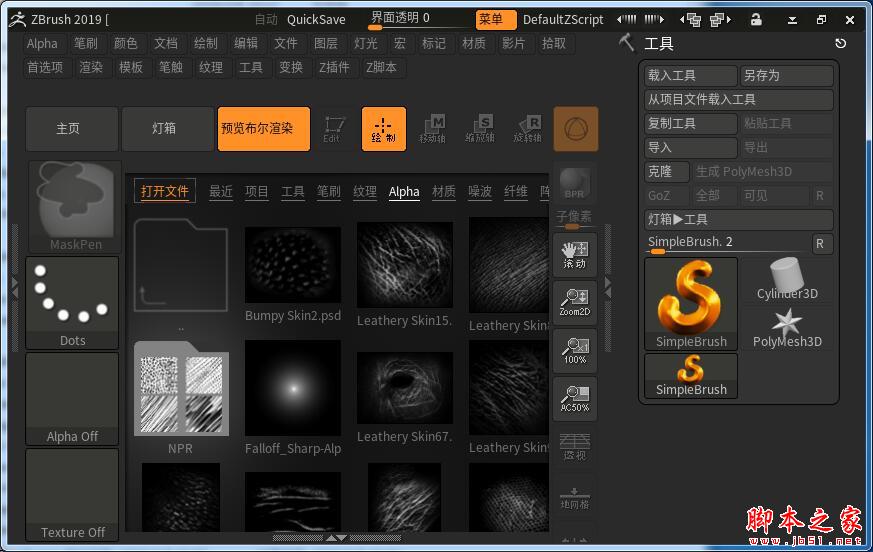Open the ZScript (Z脚本) menu
The image size is (873, 552).
[381, 67]
